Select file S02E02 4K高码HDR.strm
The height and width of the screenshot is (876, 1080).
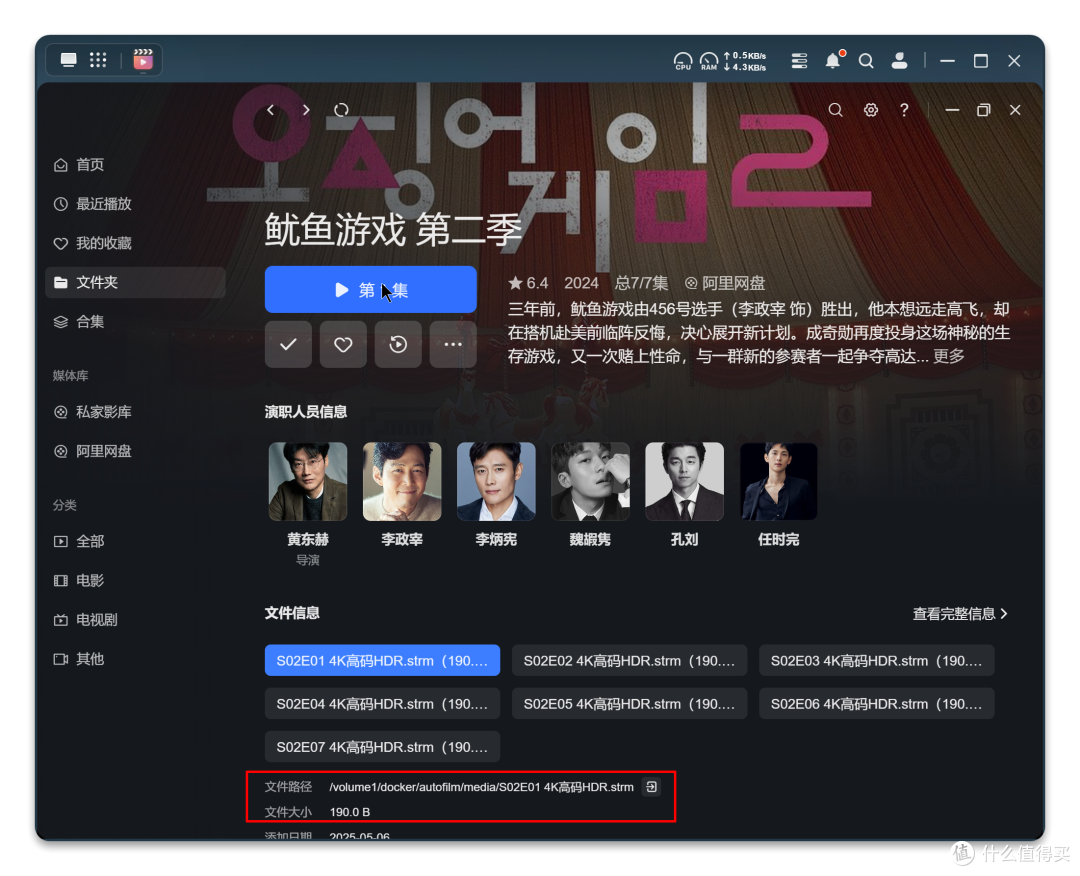pos(630,660)
